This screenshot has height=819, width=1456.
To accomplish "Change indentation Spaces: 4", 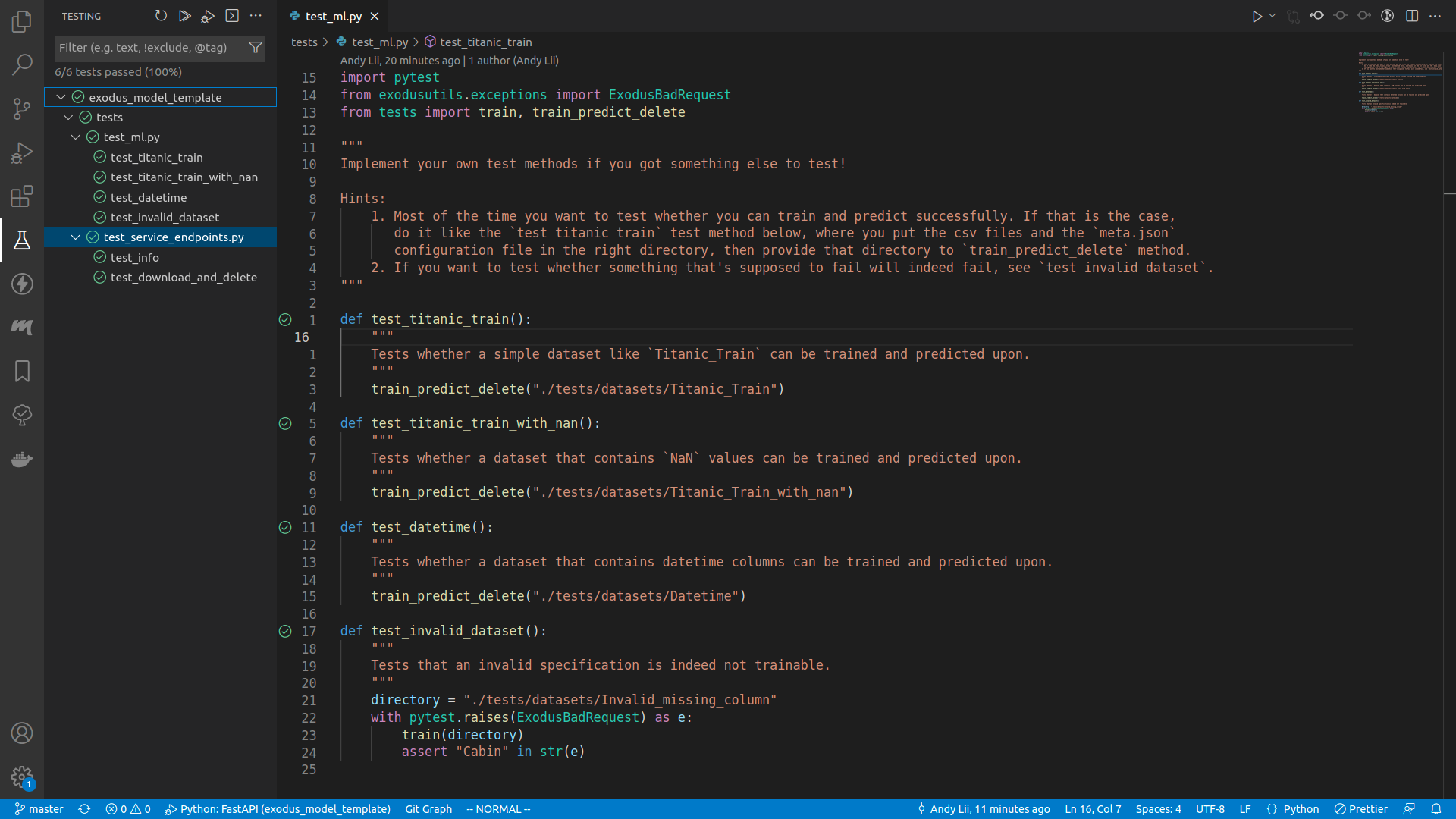I will (1158, 809).
